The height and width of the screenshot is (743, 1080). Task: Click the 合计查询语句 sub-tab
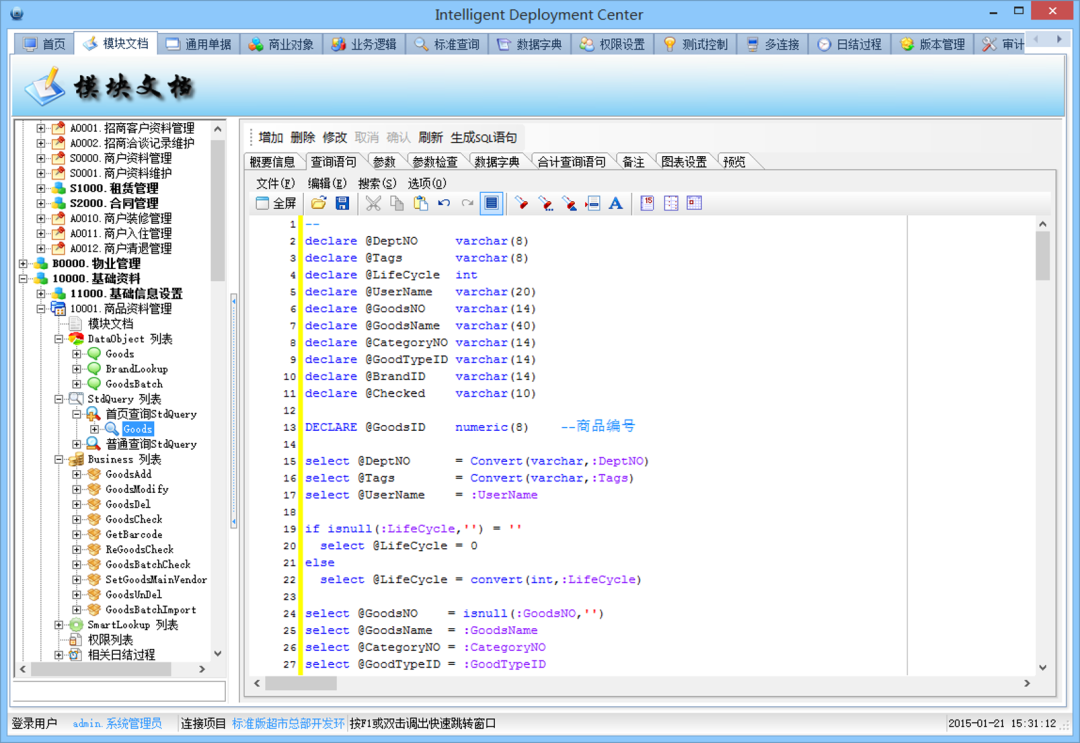pyautogui.click(x=571, y=162)
